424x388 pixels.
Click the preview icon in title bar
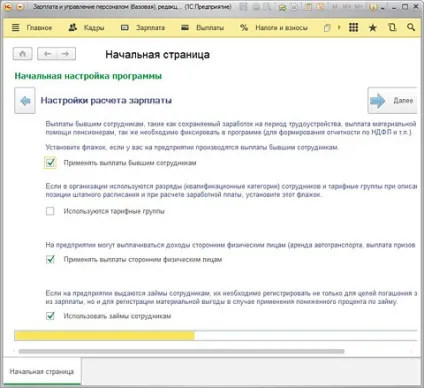(x=267, y=7)
